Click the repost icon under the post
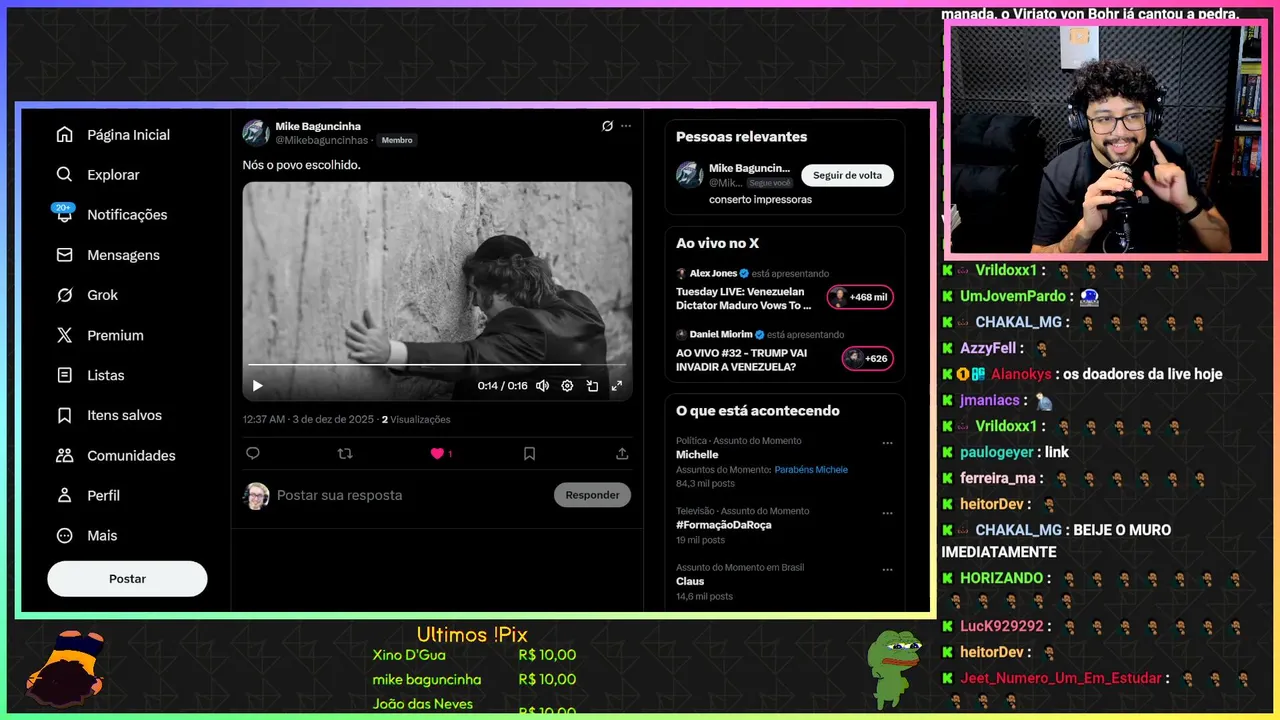The height and width of the screenshot is (720, 1280). 345,453
